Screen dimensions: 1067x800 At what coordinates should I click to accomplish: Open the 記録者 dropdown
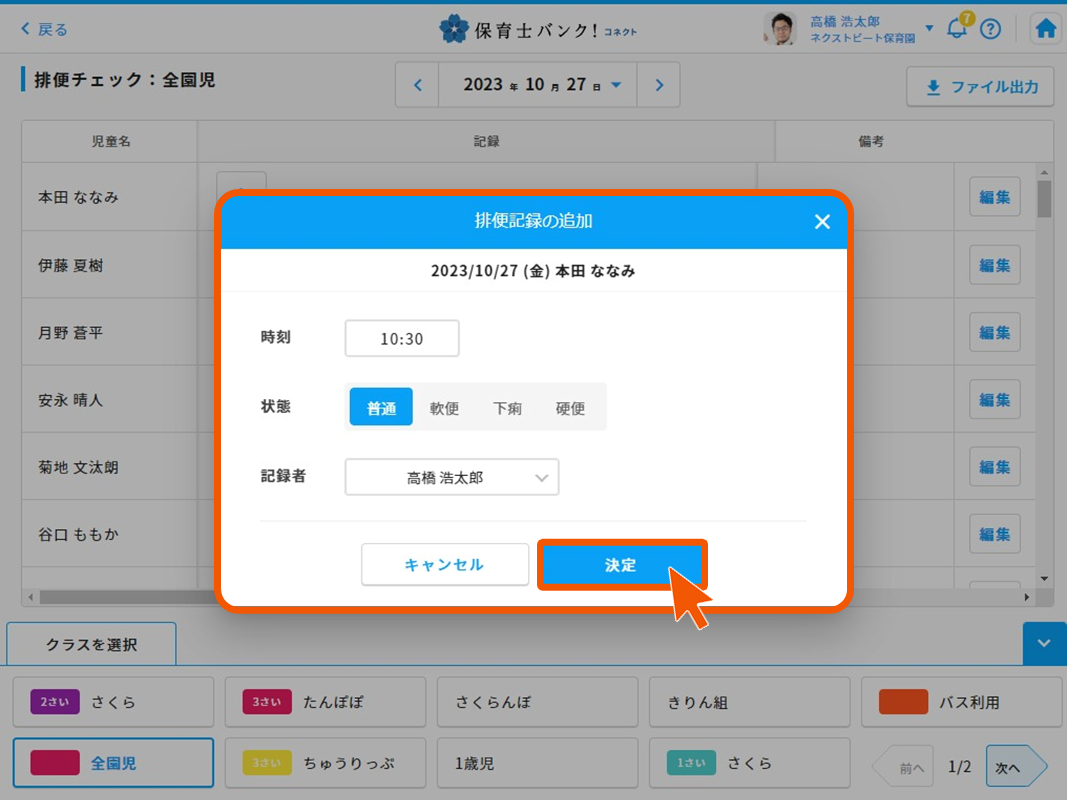(452, 478)
